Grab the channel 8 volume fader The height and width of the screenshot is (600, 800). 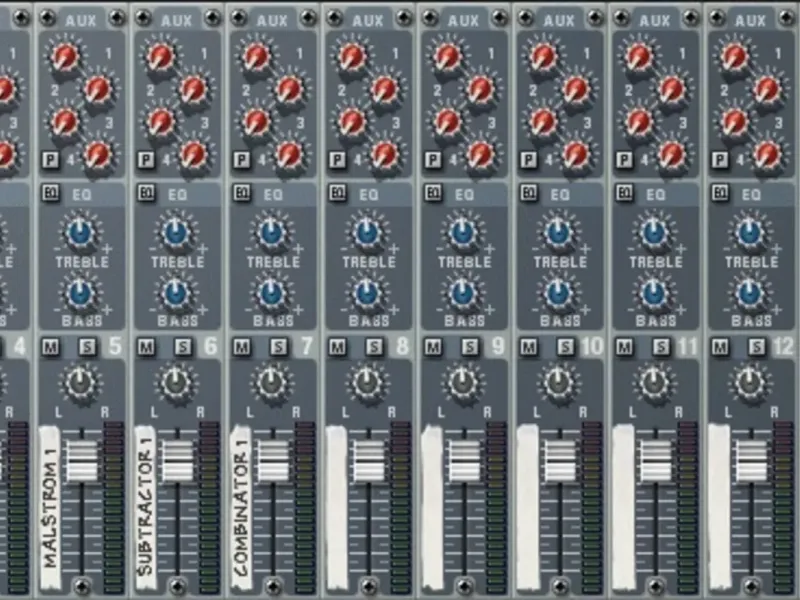[369, 461]
